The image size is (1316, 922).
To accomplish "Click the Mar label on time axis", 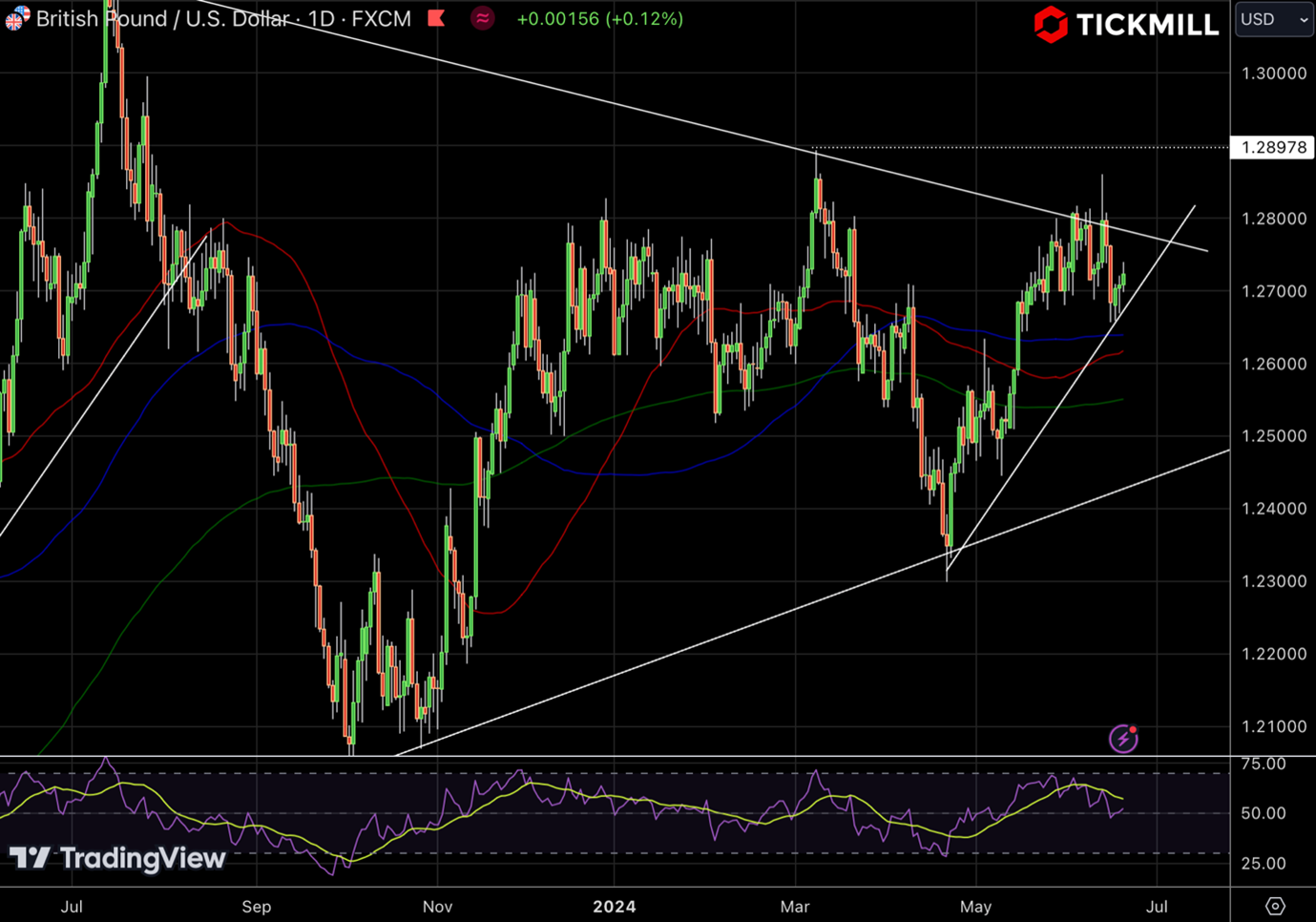I will [795, 906].
